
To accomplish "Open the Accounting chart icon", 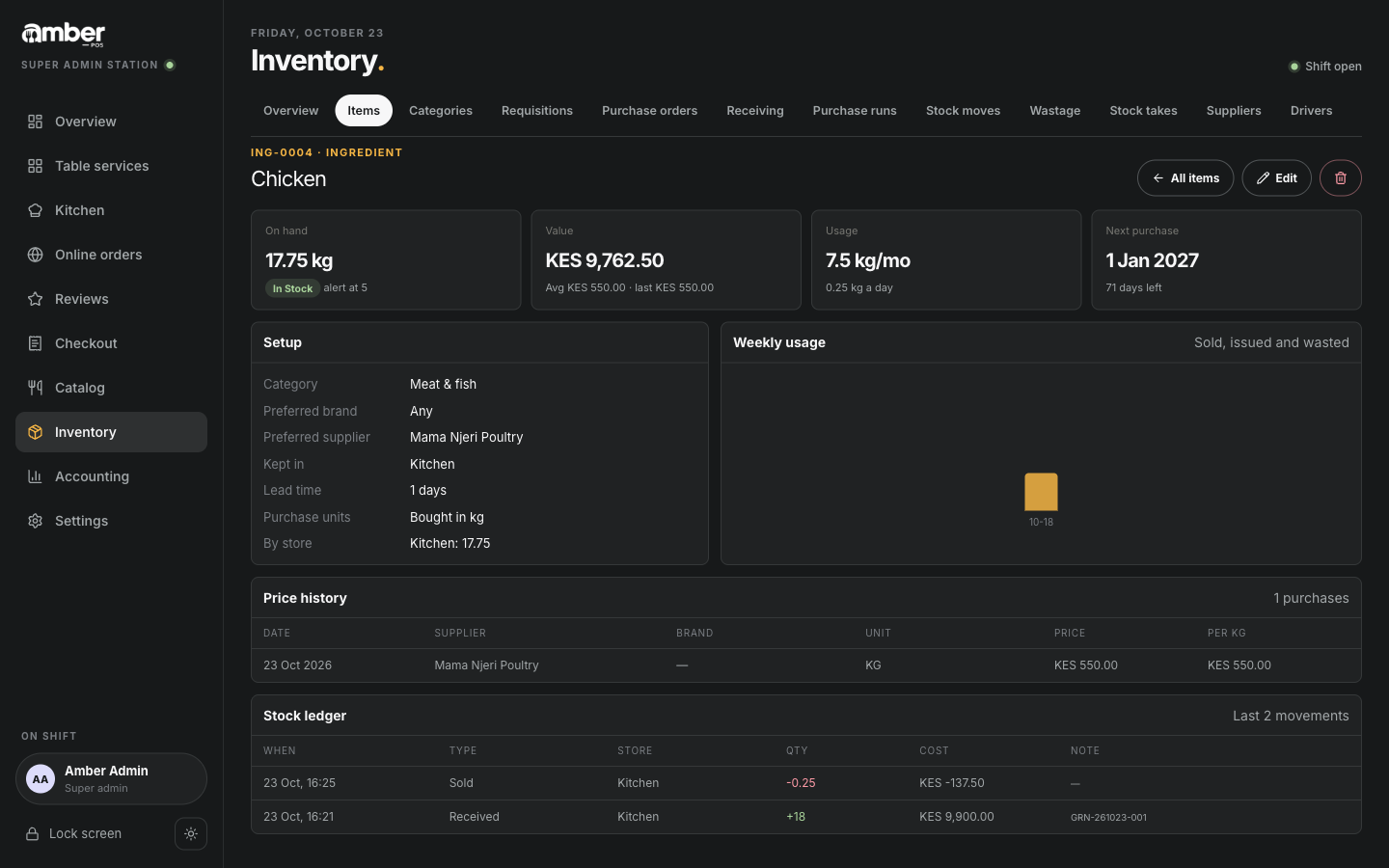I will pyautogui.click(x=35, y=476).
